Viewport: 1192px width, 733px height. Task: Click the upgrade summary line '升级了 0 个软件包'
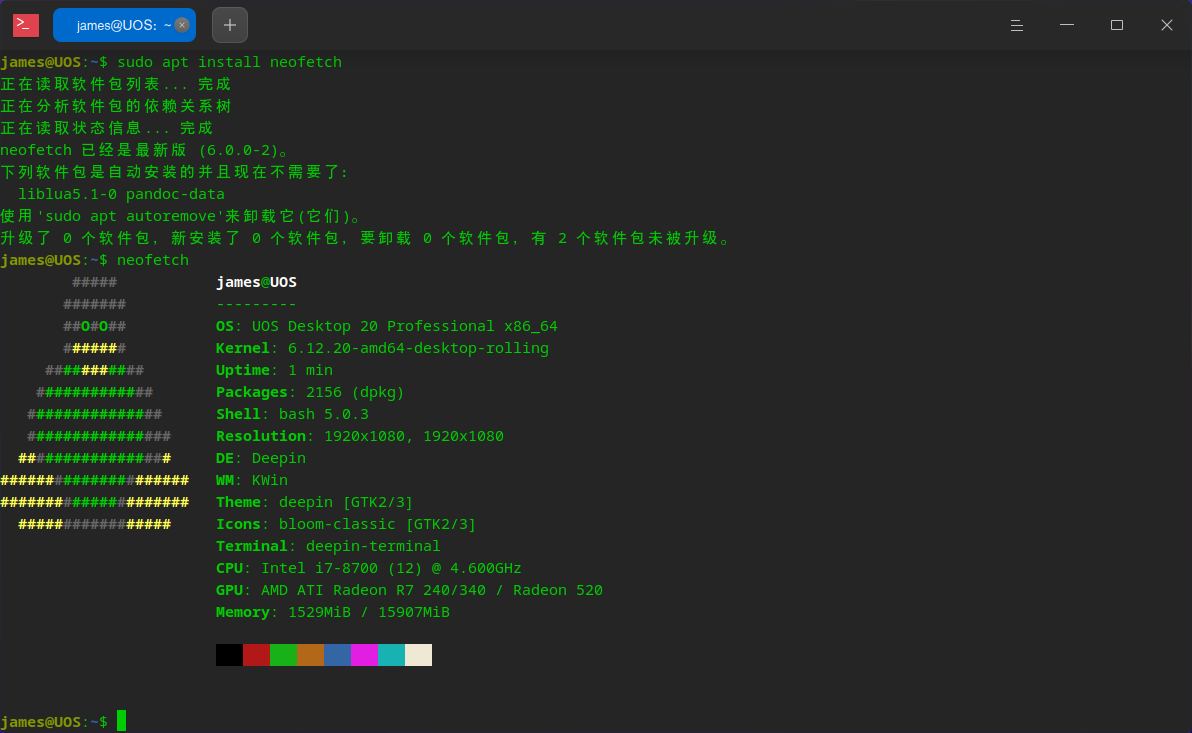pyautogui.click(x=366, y=239)
